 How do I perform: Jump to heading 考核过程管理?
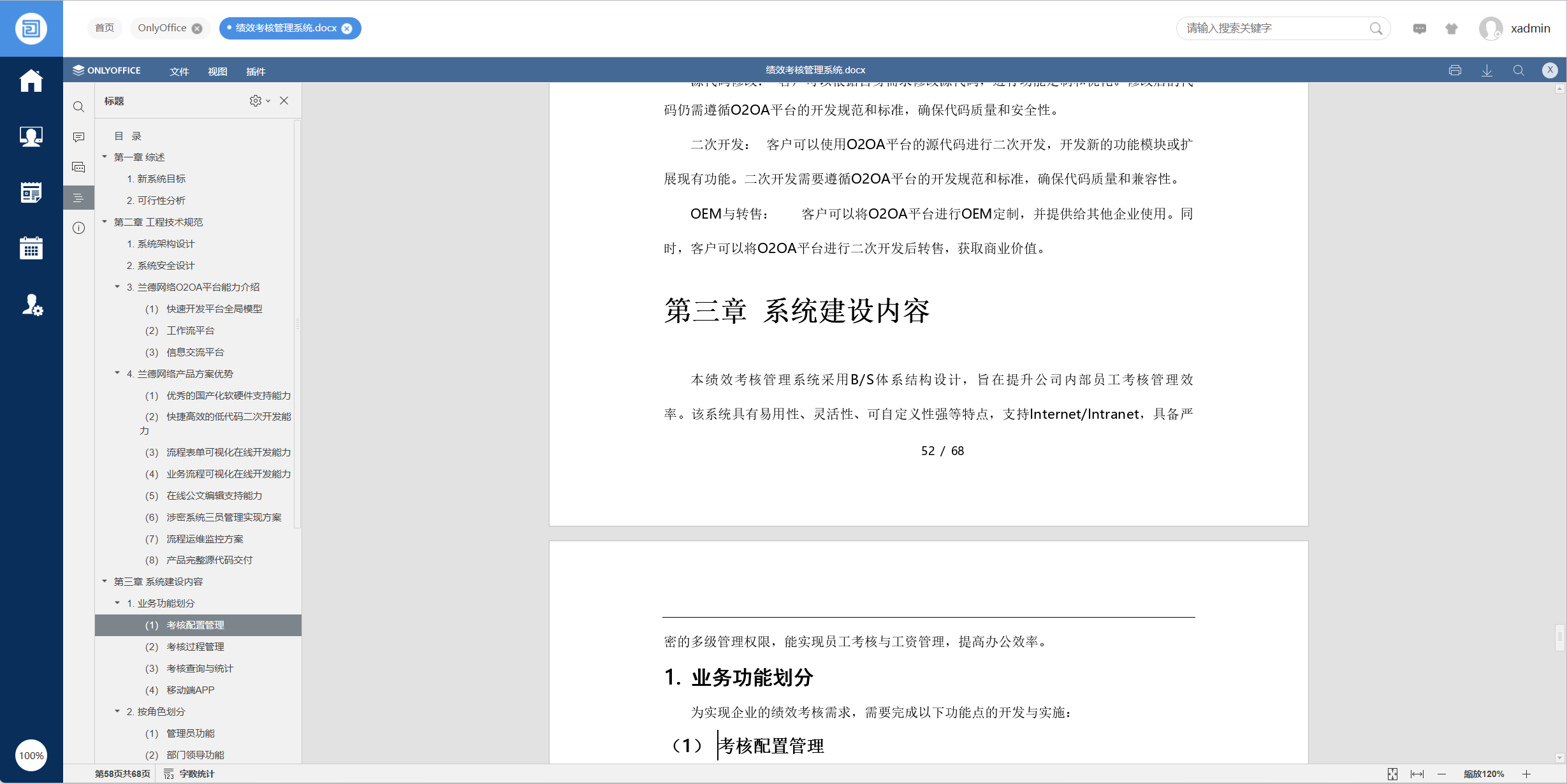(x=195, y=646)
